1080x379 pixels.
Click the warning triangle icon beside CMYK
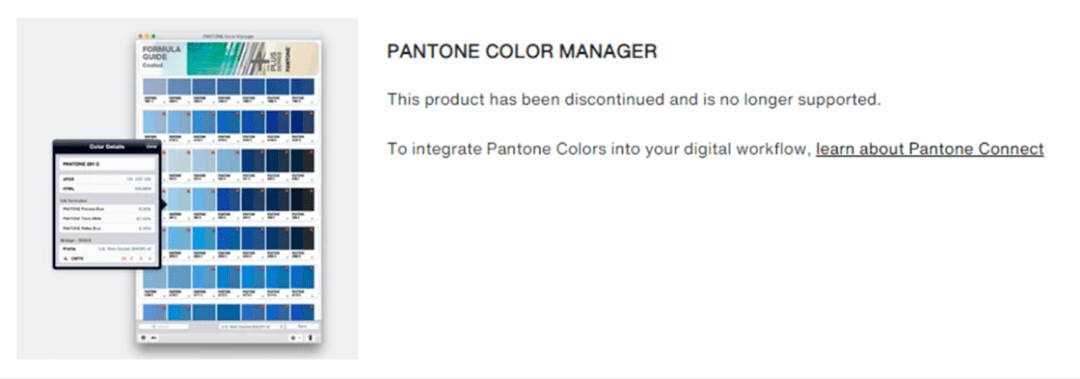click(65, 258)
